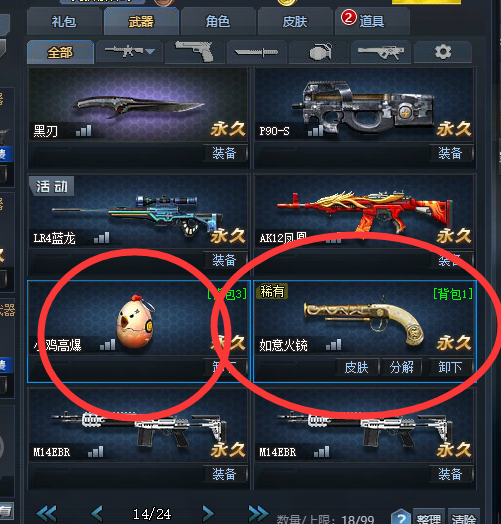Open the blue question mark help icon
501x524 pixels.
point(400,517)
